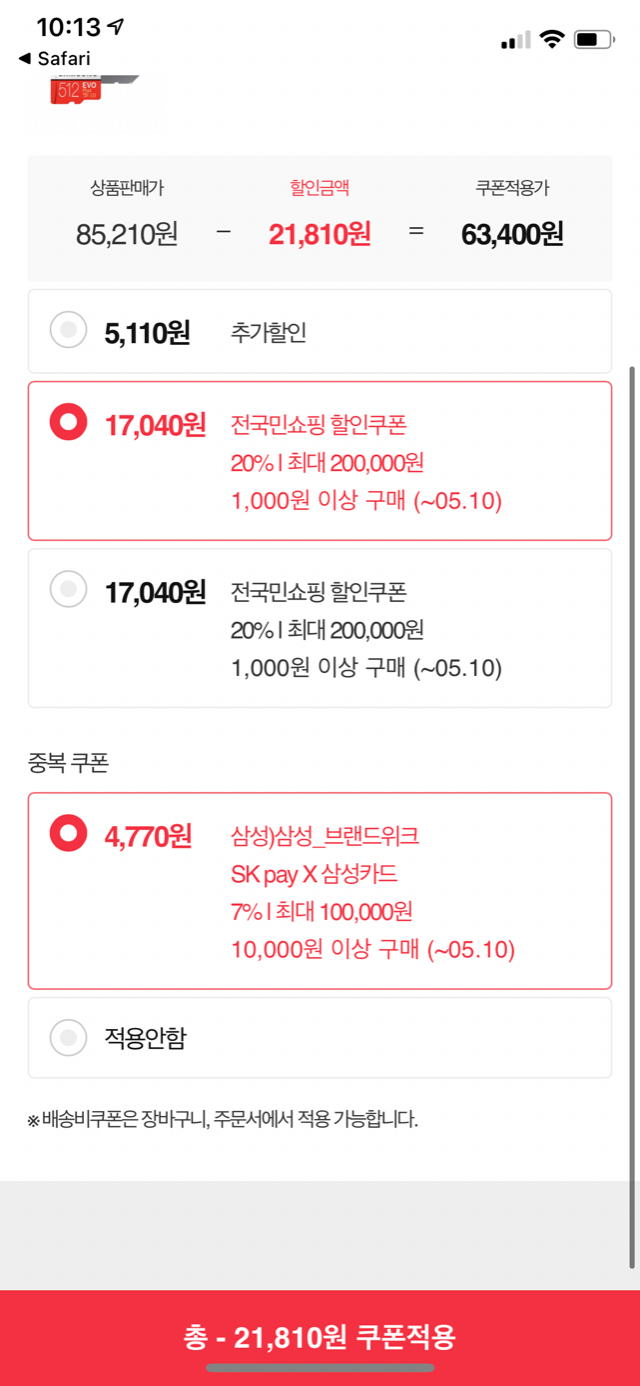The width and height of the screenshot is (640, 1386).
Task: Tap the 10:13 clock in status bar
Action: click(69, 27)
